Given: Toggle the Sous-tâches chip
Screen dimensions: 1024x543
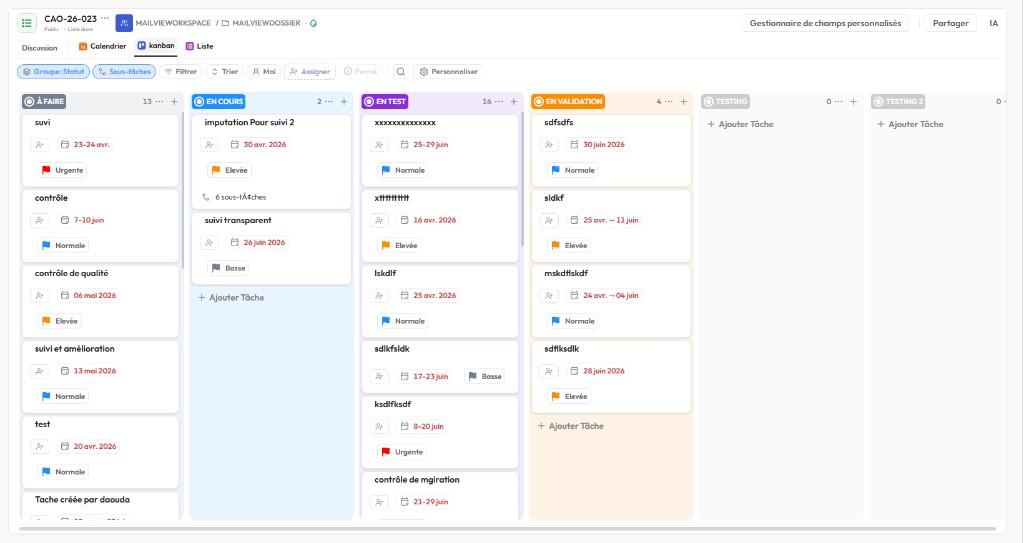Looking at the screenshot, I should click(x=124, y=72).
